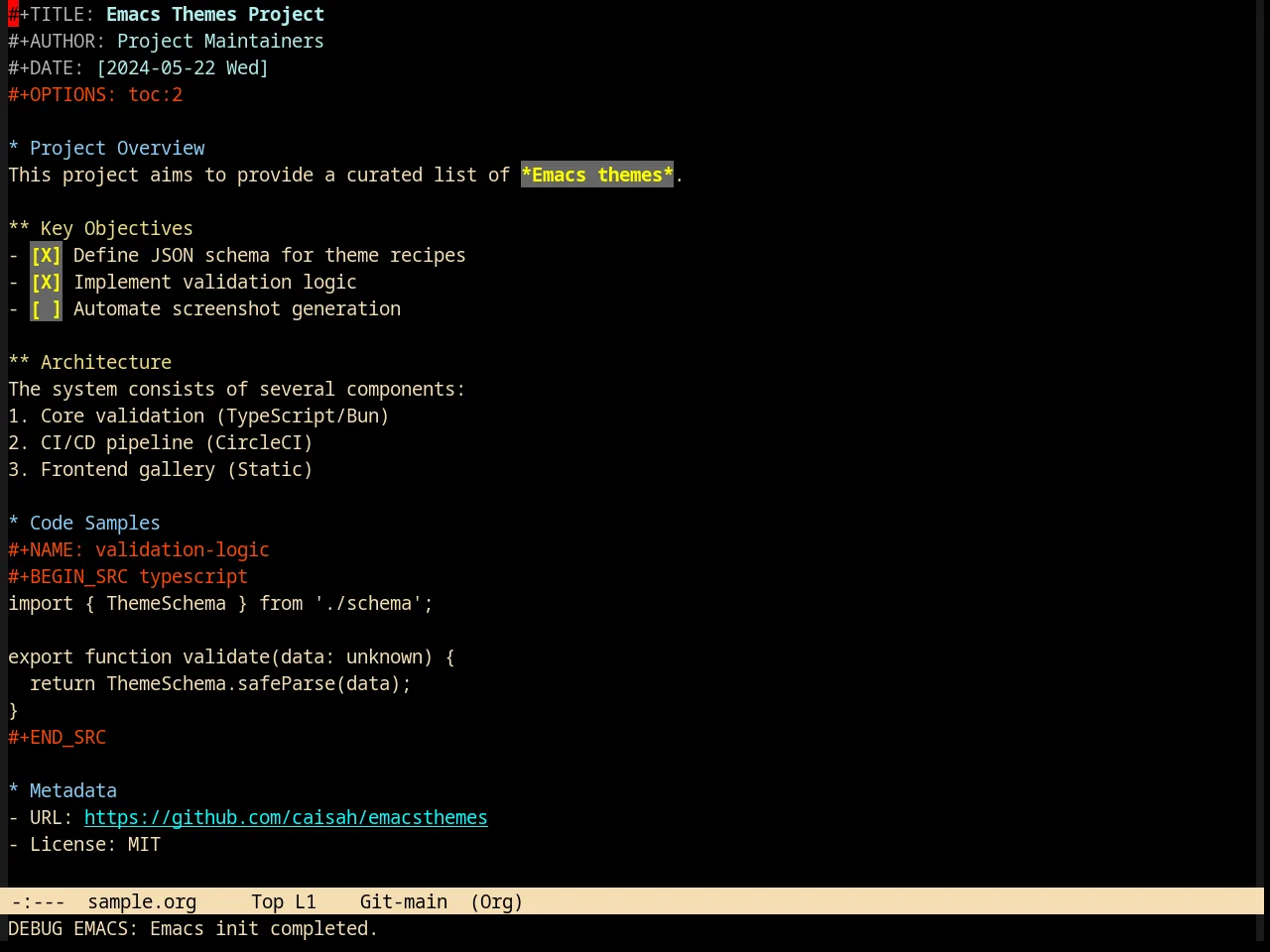The image size is (1270, 952).
Task: Click the import ThemeSchema code line
Action: 220,604
